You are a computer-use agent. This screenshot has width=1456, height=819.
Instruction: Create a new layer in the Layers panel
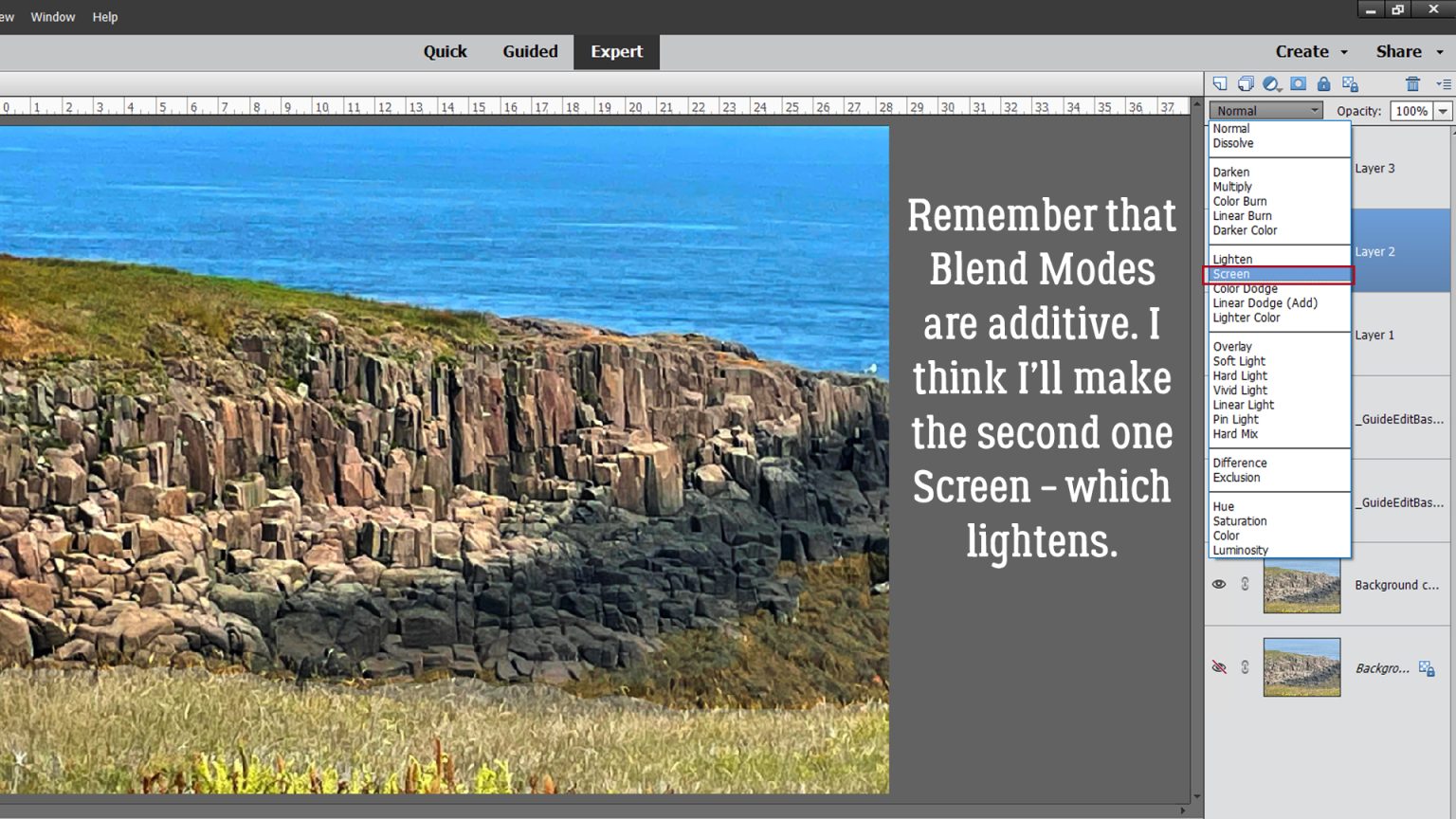pos(1220,84)
